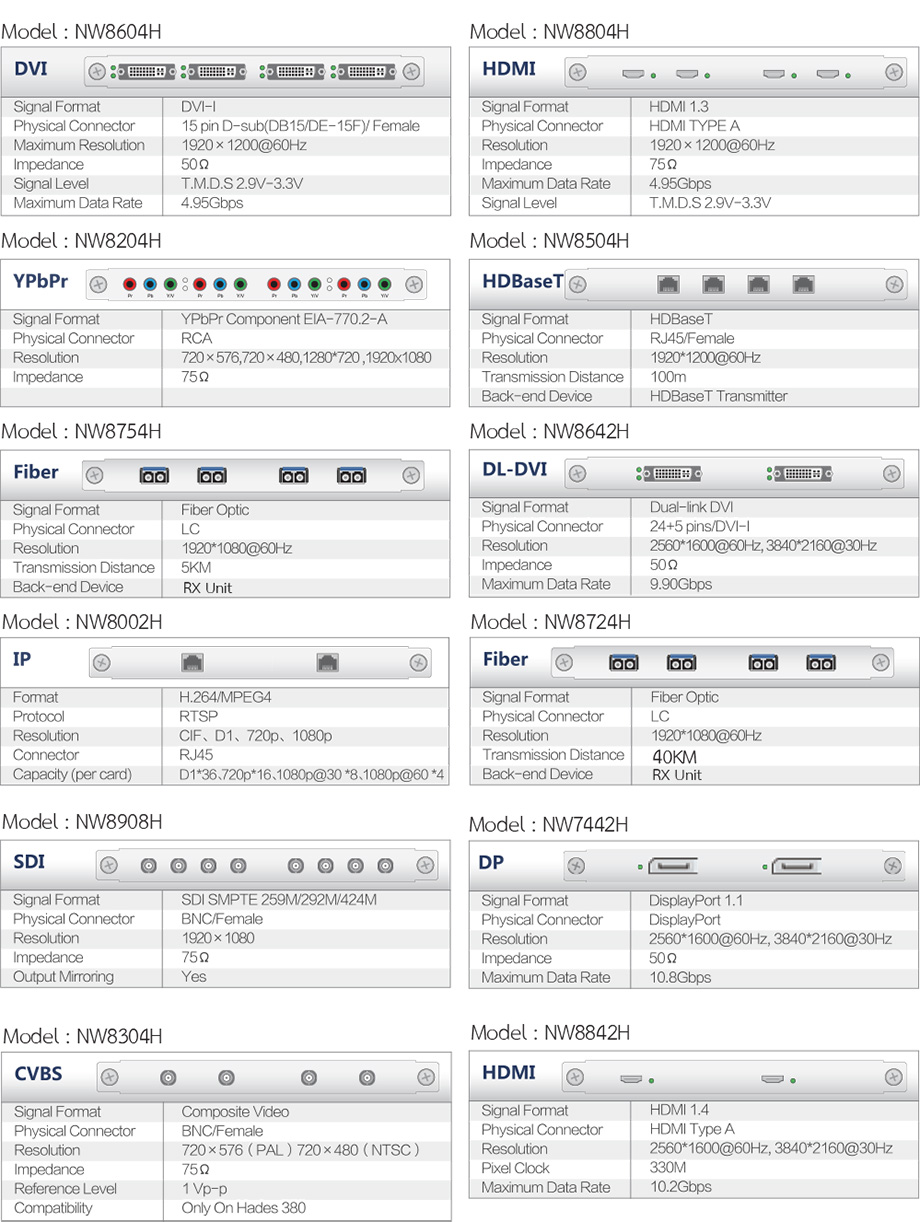Image resolution: width=920 pixels, height=1222 pixels.
Task: Click the 'RTSP' protocol value
Action: (x=199, y=716)
